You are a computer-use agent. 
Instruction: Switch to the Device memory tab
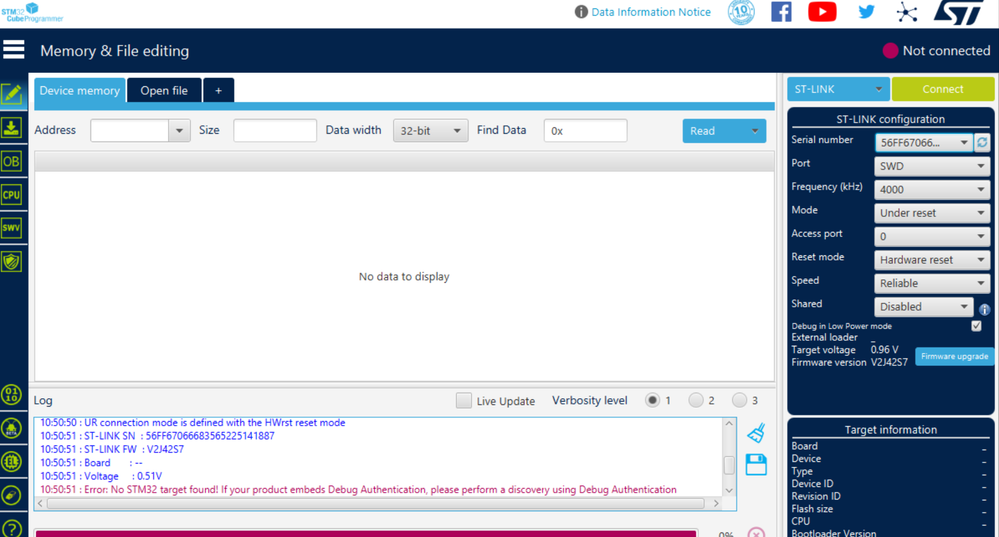coord(80,90)
